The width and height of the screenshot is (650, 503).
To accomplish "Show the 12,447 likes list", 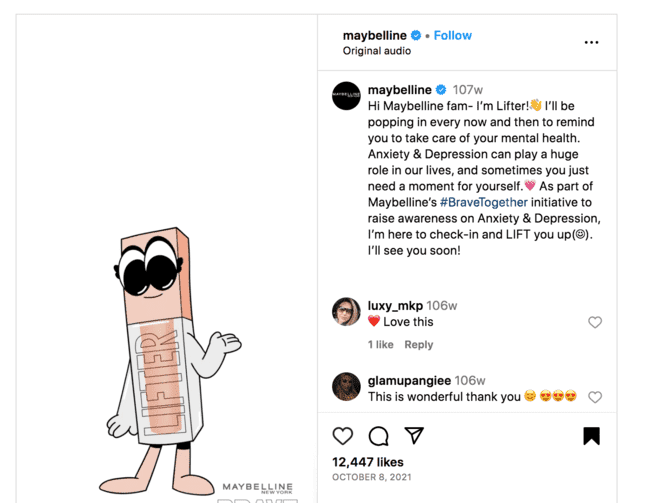I will click(368, 461).
